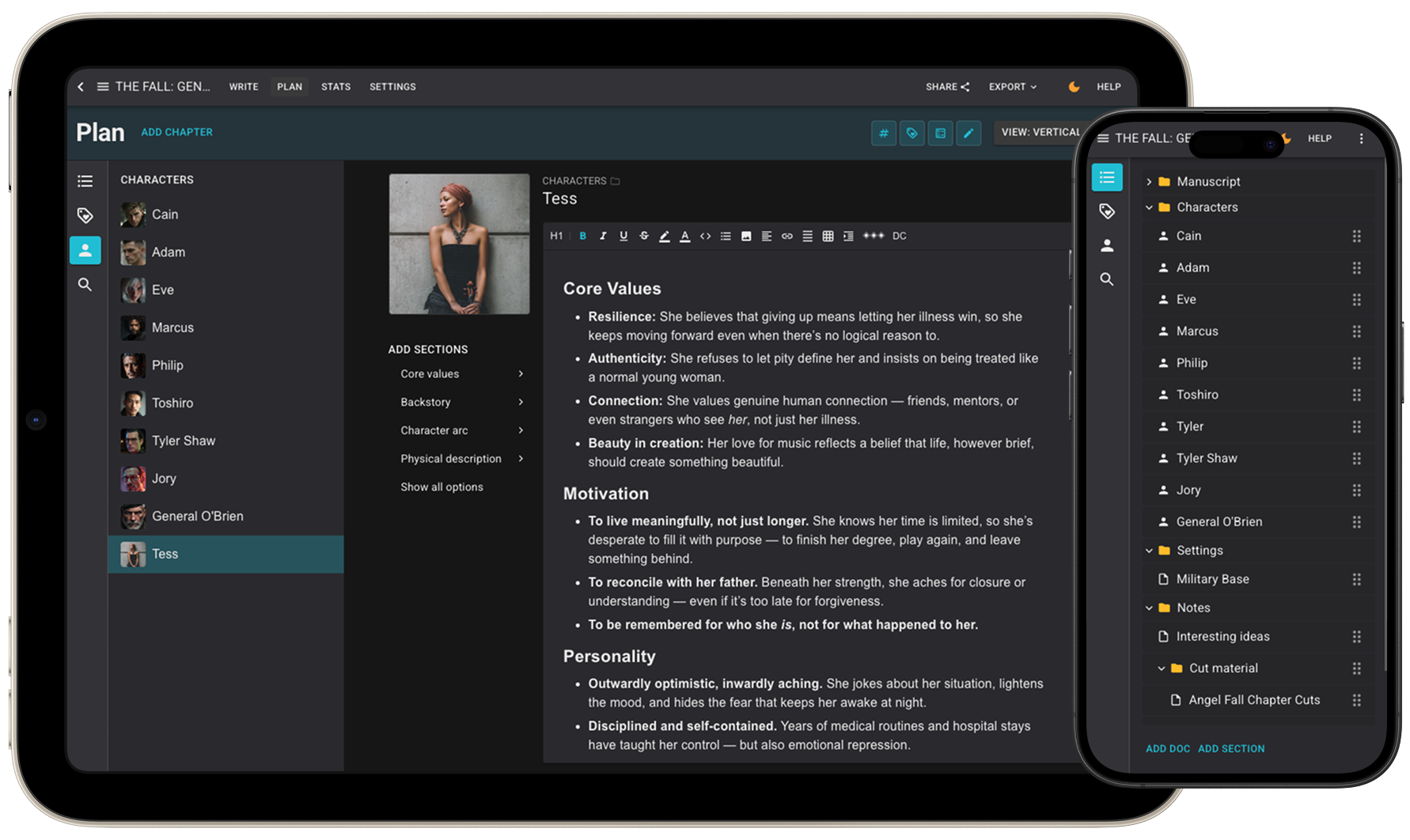Screen dimensions: 1410x840
Task: Click the strikethrough formatting icon
Action: (644, 236)
